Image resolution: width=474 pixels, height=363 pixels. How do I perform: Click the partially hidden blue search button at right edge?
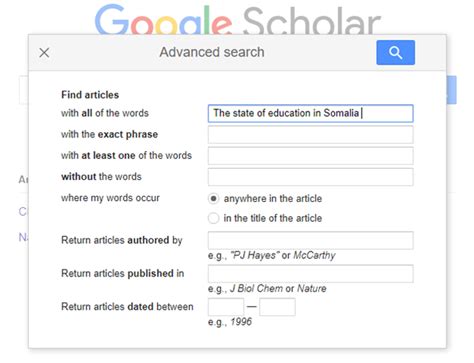pos(452,90)
